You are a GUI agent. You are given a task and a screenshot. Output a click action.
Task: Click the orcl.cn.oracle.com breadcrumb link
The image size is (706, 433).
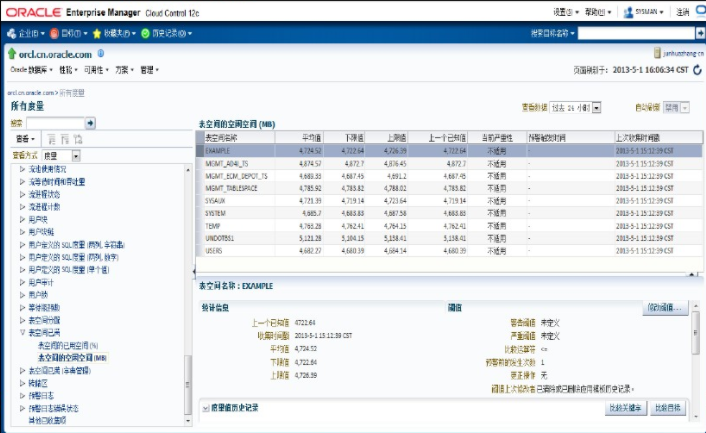tap(31, 93)
